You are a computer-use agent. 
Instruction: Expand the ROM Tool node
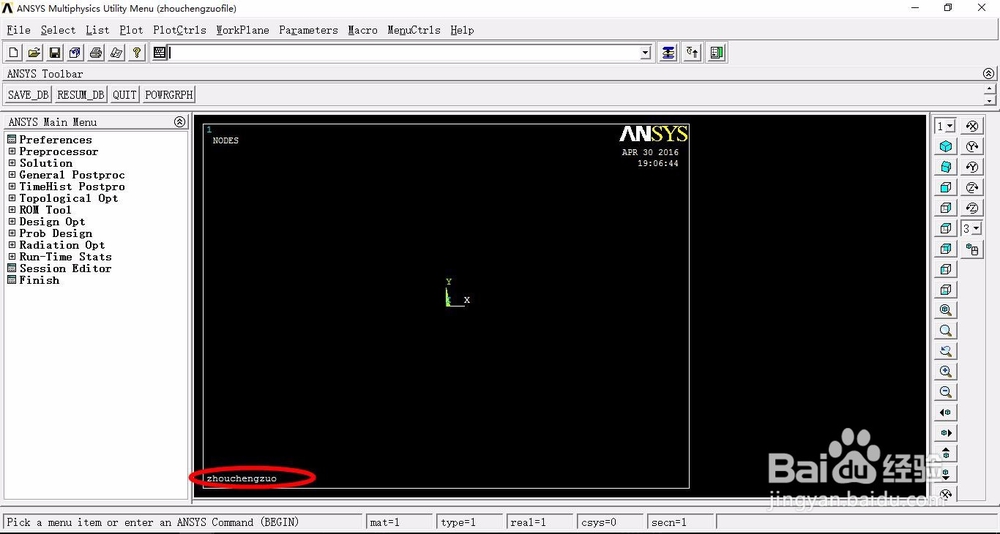11,210
